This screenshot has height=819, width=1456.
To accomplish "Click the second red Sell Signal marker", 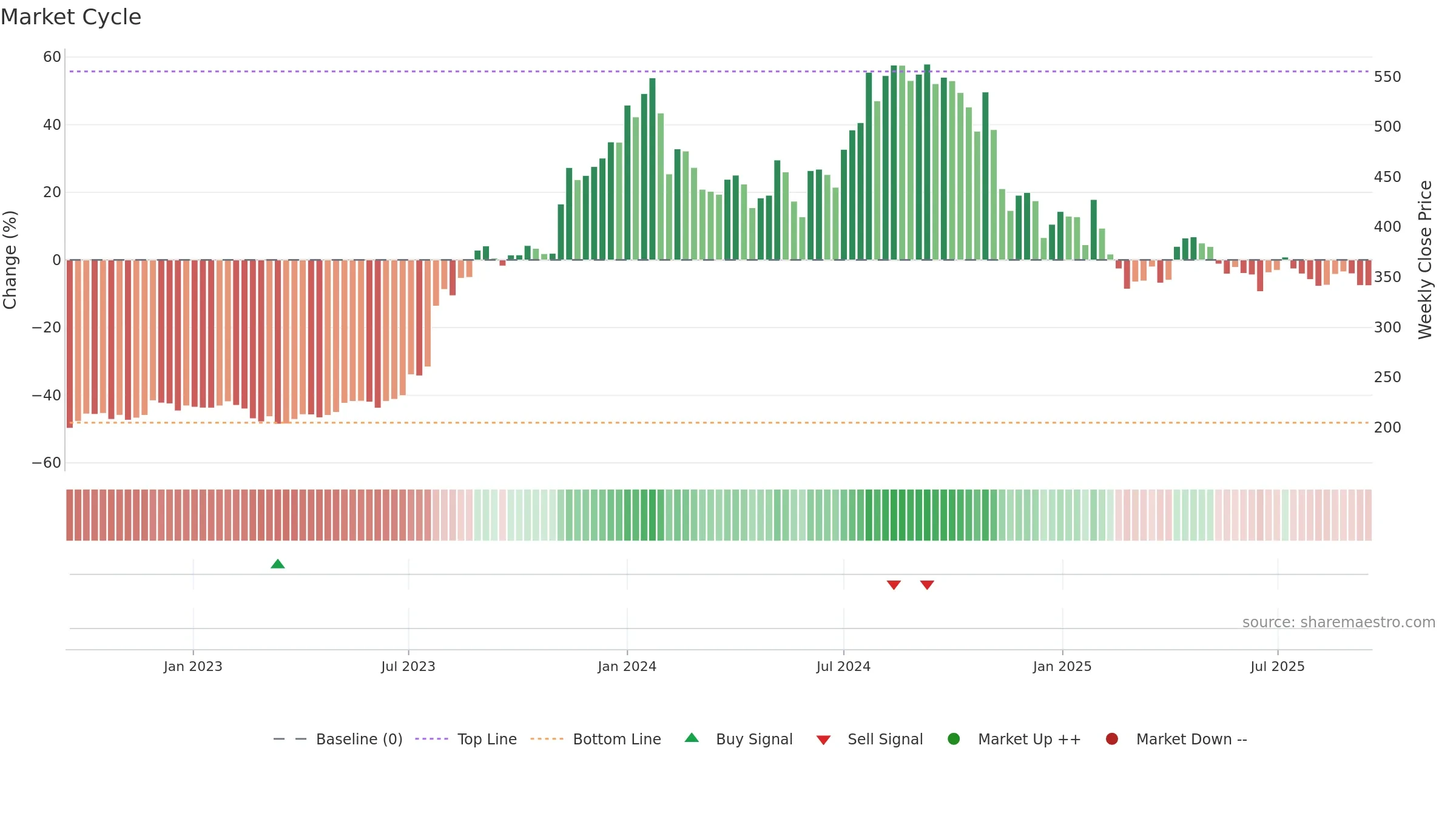I will click(927, 585).
